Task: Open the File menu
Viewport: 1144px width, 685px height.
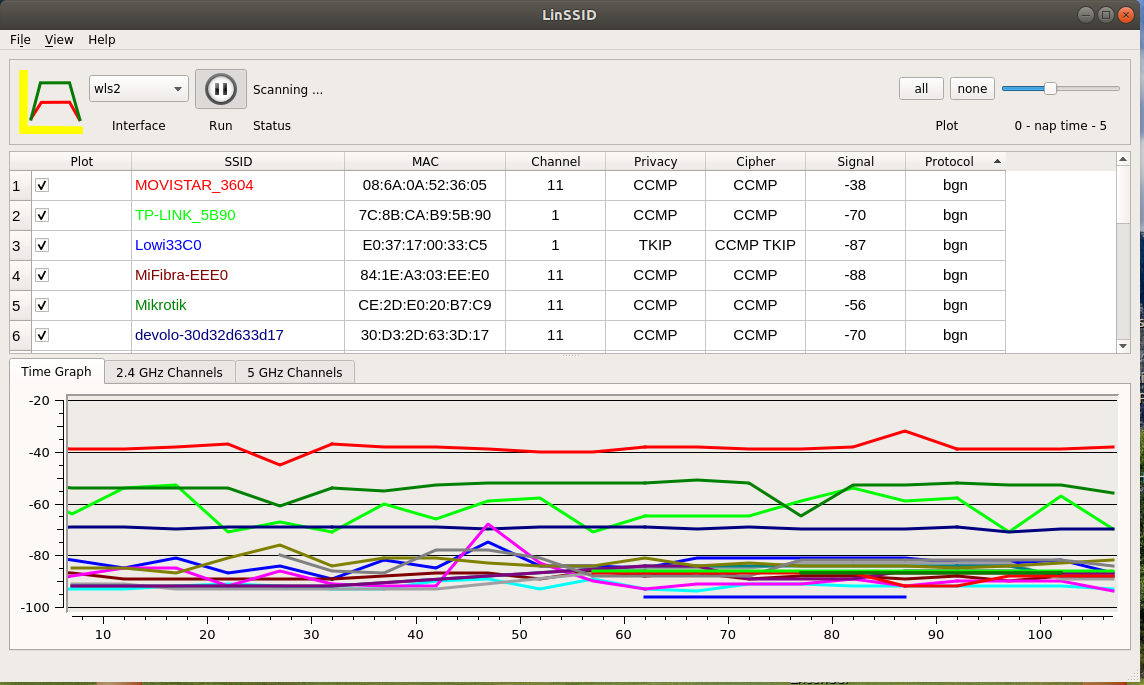Action: (20, 40)
